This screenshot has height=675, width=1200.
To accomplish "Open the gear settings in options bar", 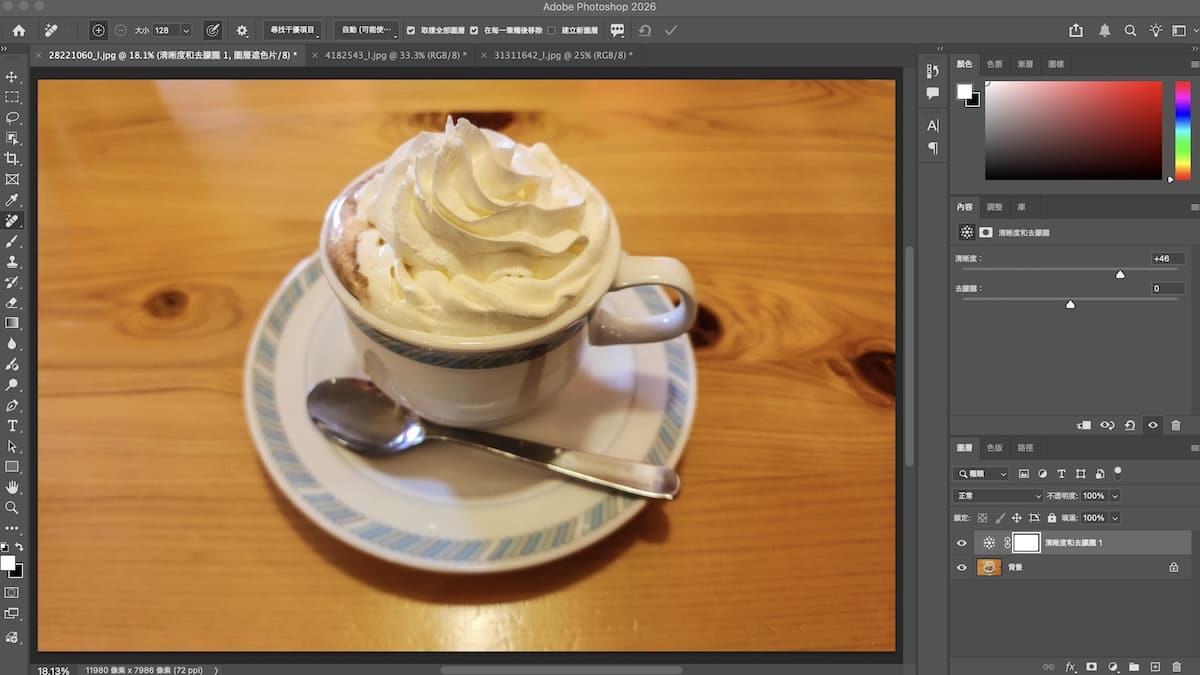I will pyautogui.click(x=241, y=31).
